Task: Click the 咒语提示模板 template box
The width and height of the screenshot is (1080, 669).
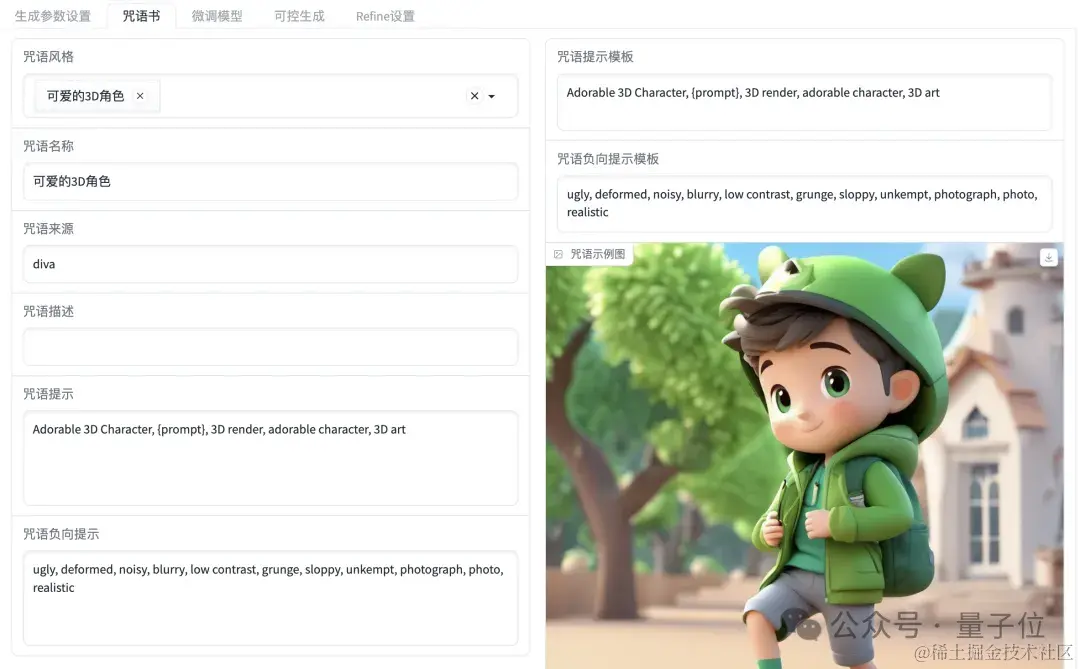Action: pyautogui.click(x=804, y=101)
